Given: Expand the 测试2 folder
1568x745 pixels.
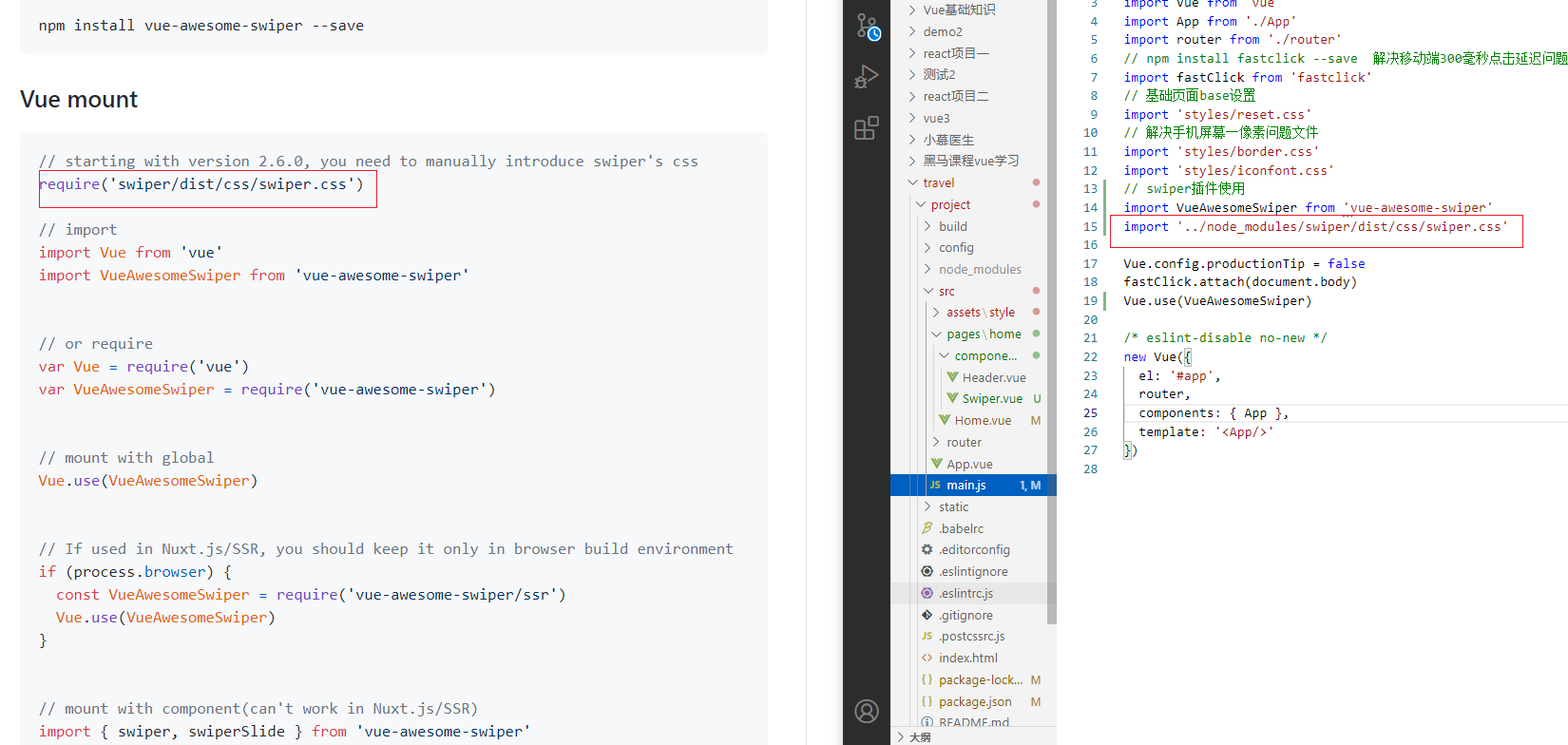Looking at the screenshot, I should [912, 74].
